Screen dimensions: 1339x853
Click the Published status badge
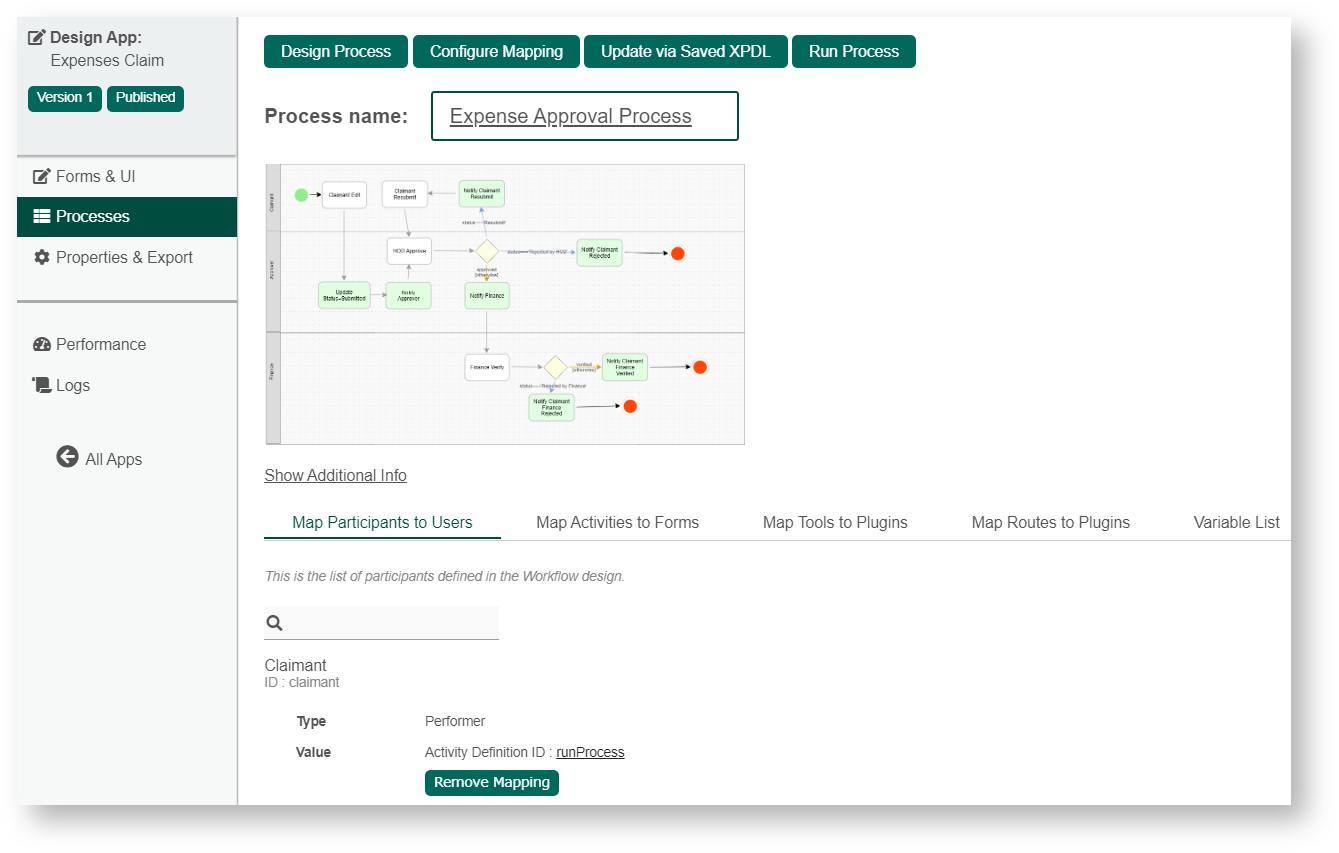point(145,98)
